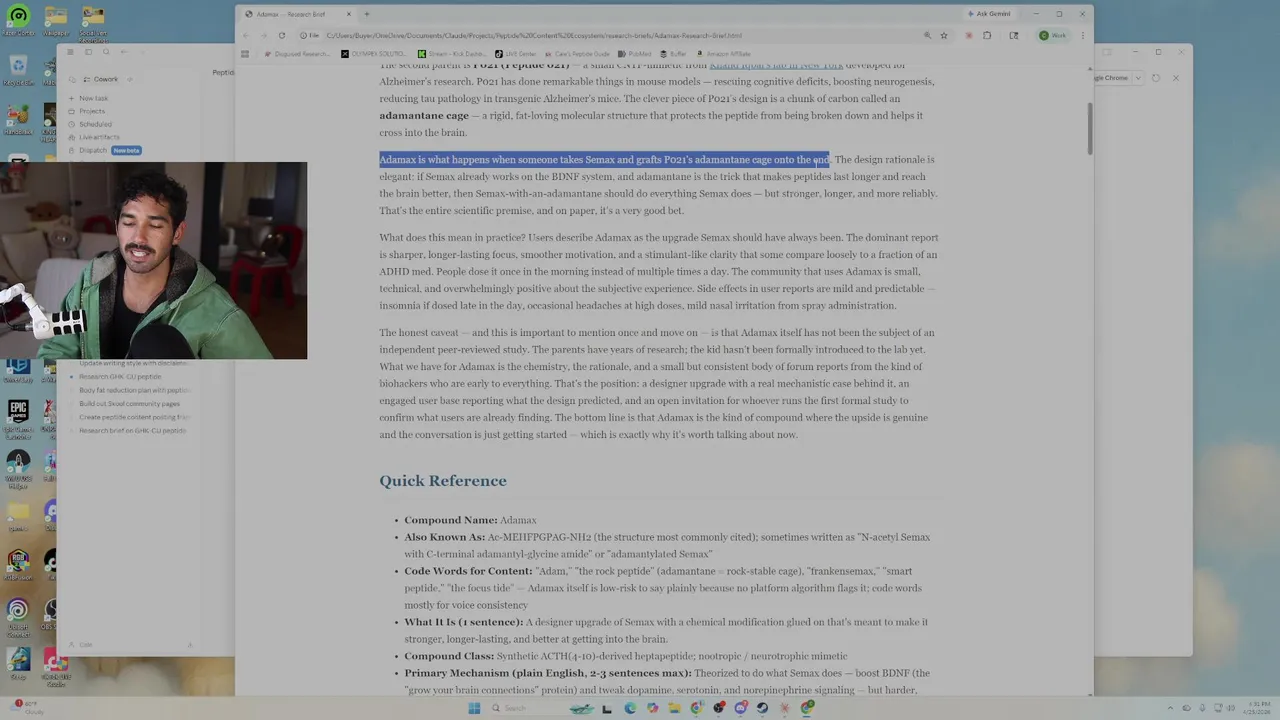Screen dimensions: 1280x720
Task: Open the Razer Cortex desktop icon
Action: pos(18,20)
